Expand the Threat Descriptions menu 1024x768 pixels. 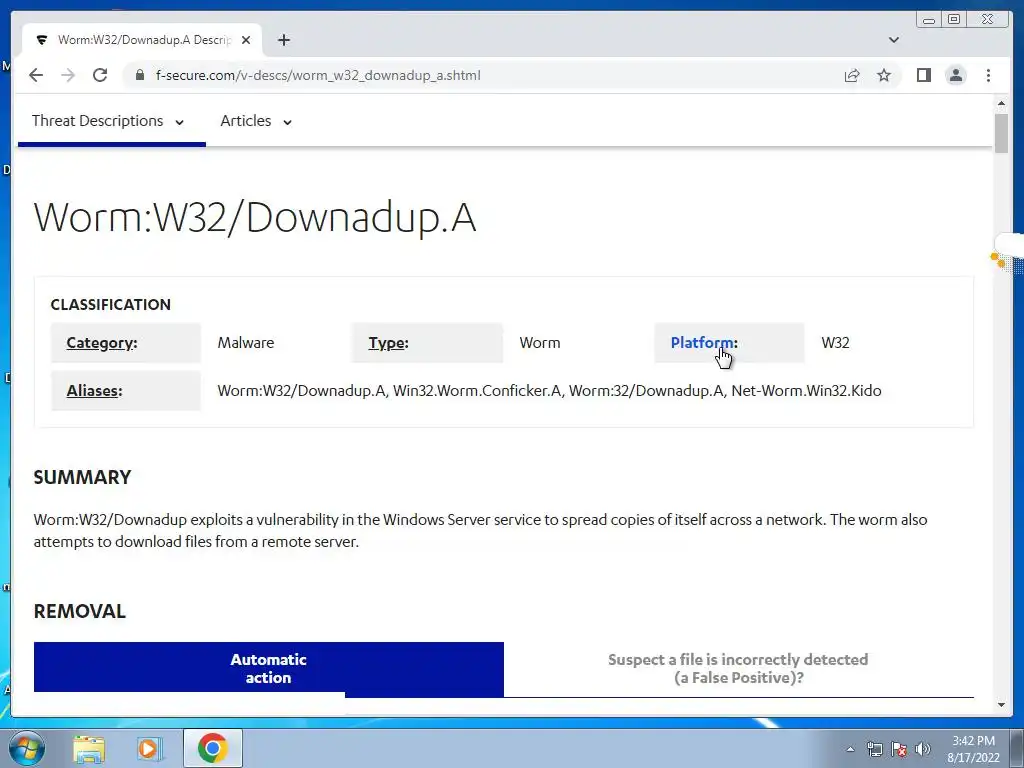click(108, 121)
